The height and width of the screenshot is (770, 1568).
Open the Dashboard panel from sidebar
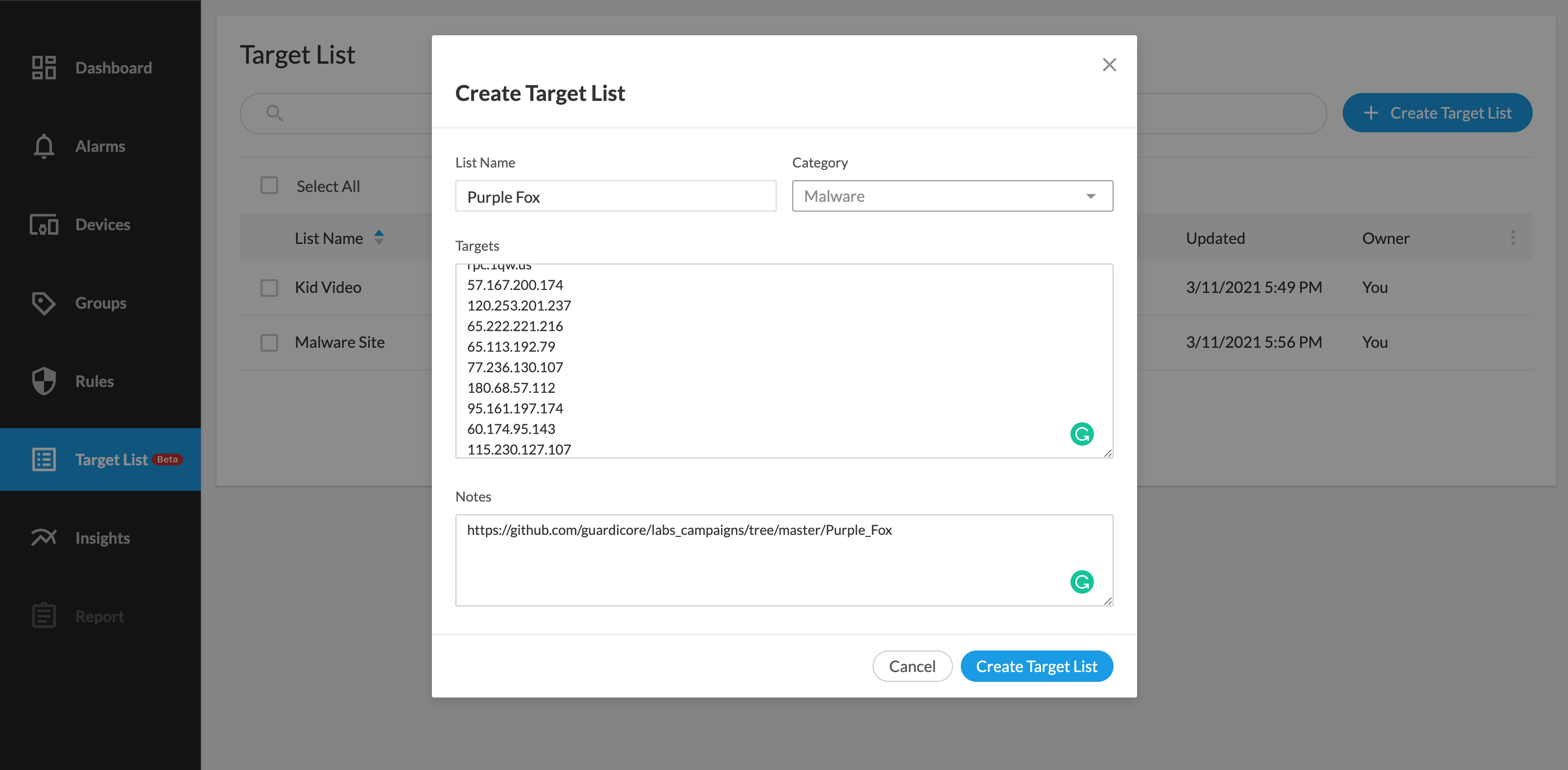[43, 68]
